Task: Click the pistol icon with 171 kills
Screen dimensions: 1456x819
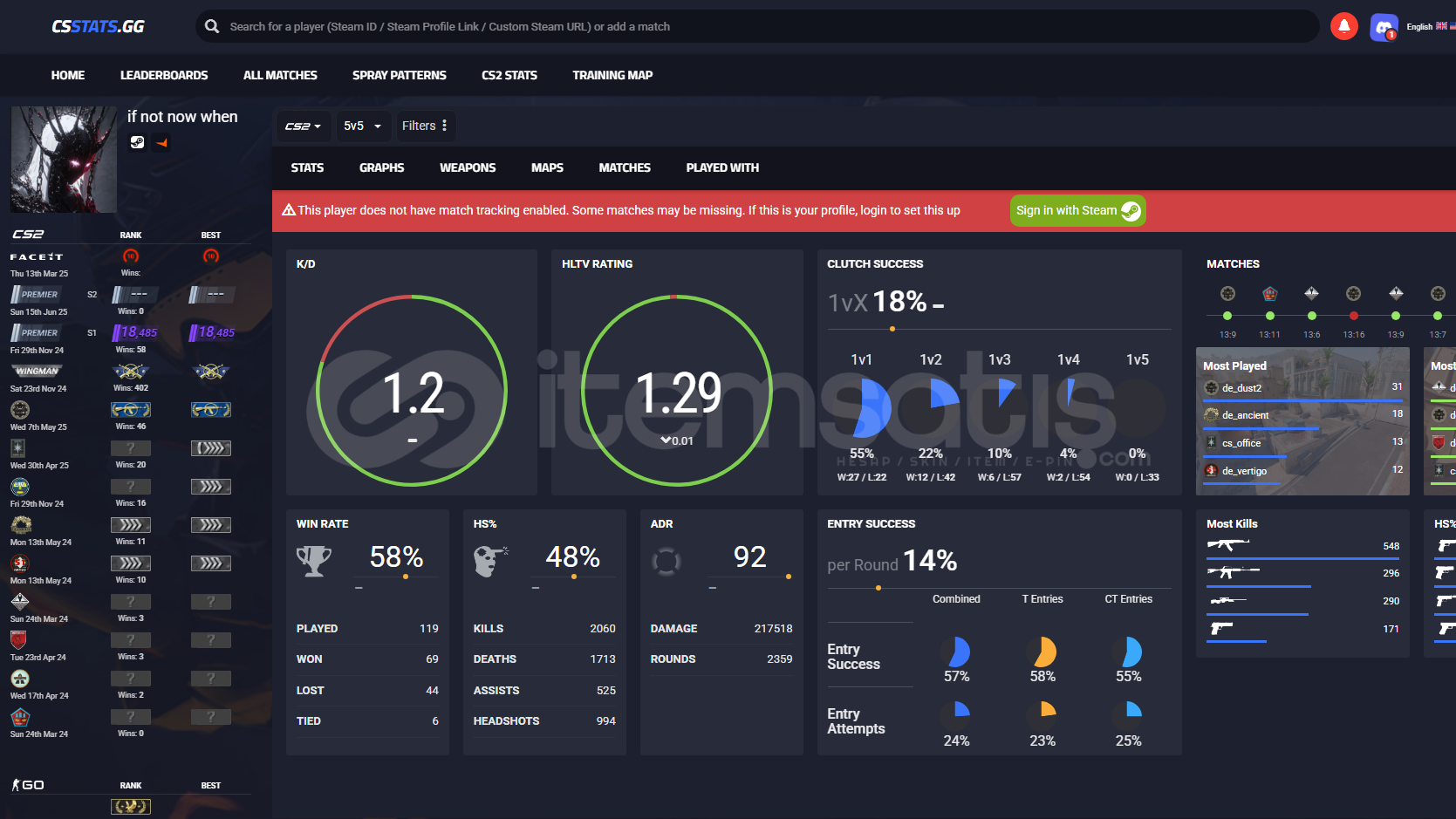Action: click(x=1221, y=628)
